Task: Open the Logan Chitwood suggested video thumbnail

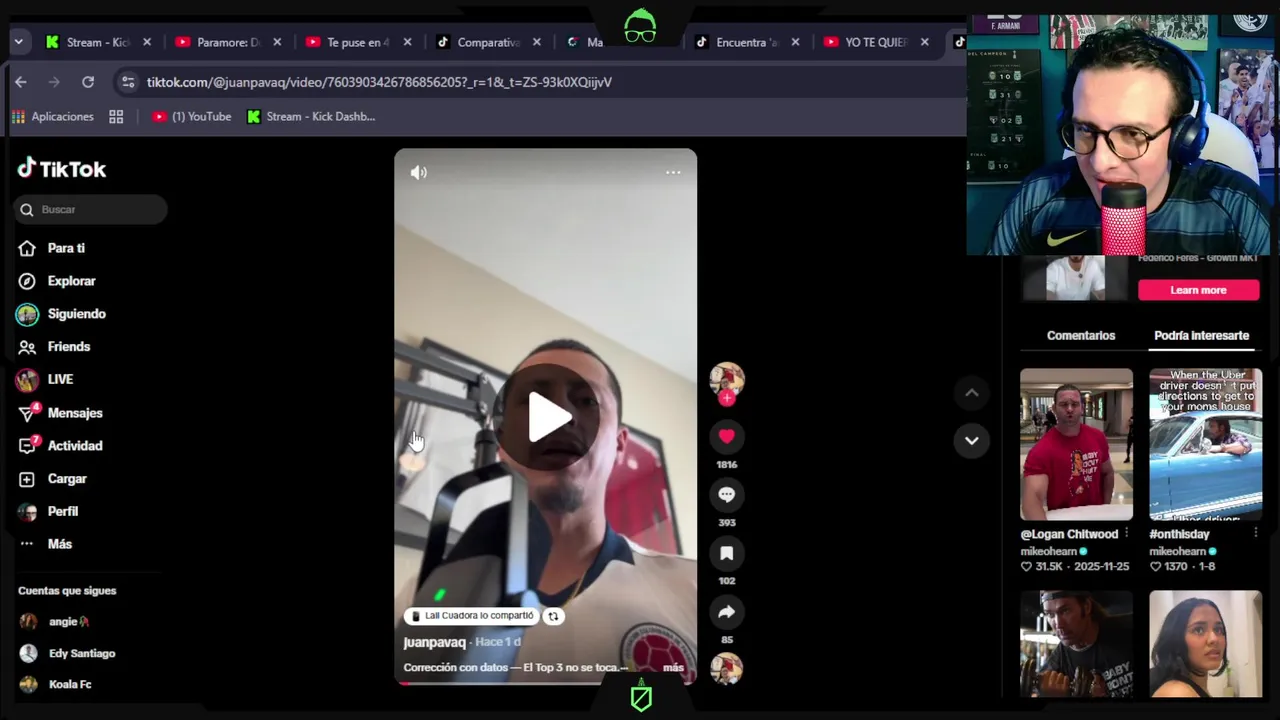Action: pyautogui.click(x=1076, y=444)
